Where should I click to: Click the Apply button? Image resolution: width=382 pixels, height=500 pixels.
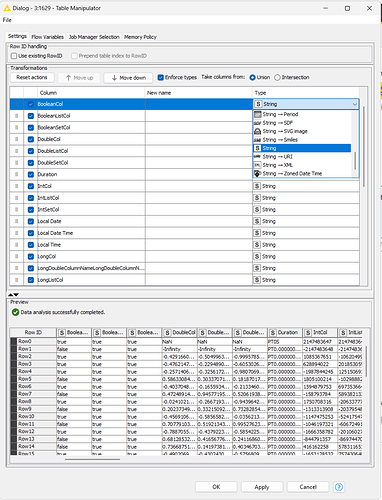coord(262,487)
